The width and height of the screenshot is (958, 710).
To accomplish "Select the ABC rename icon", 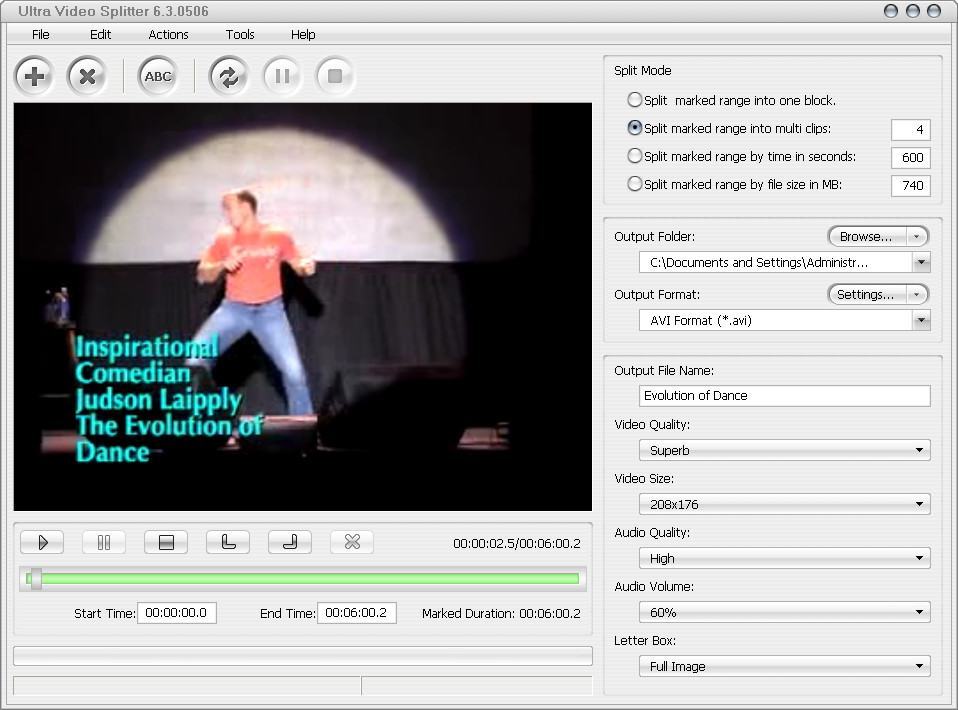I will [x=157, y=76].
